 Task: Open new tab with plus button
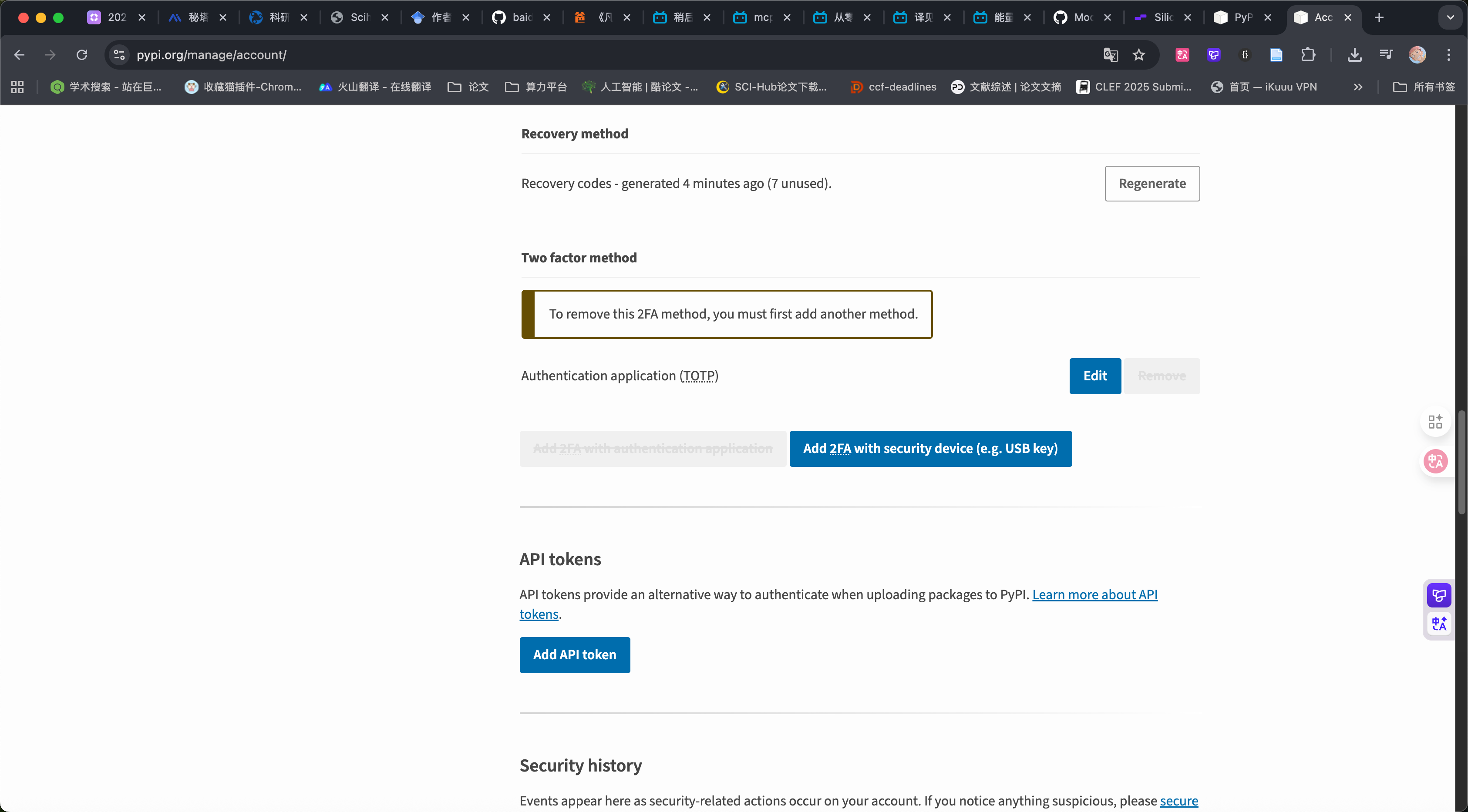click(x=1379, y=18)
